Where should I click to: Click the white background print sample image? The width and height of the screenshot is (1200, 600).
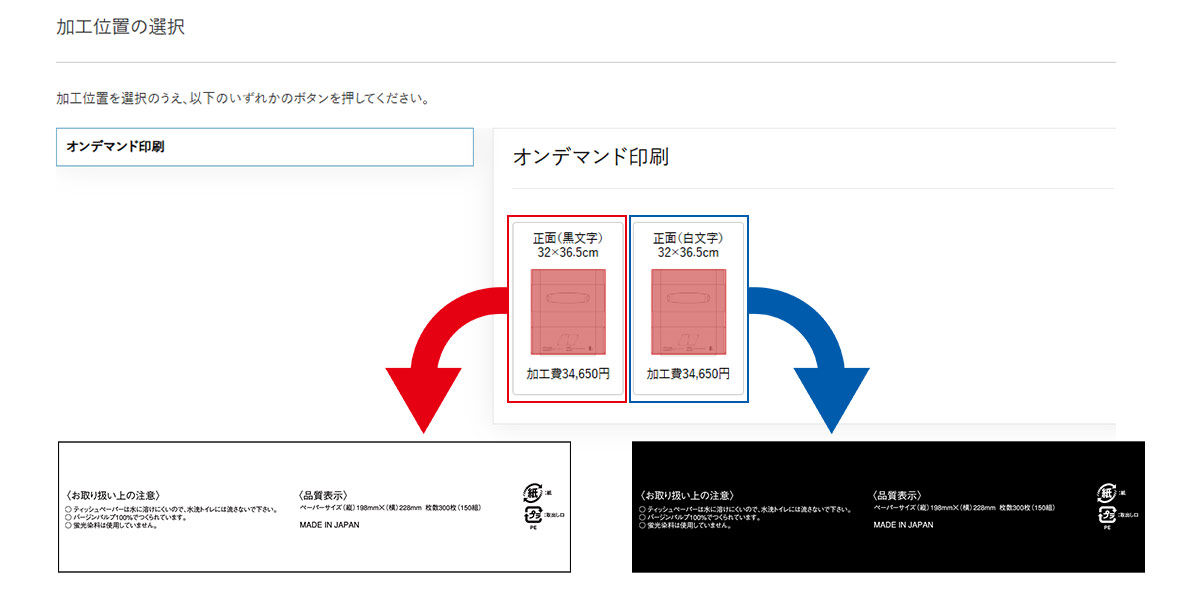pos(314,507)
